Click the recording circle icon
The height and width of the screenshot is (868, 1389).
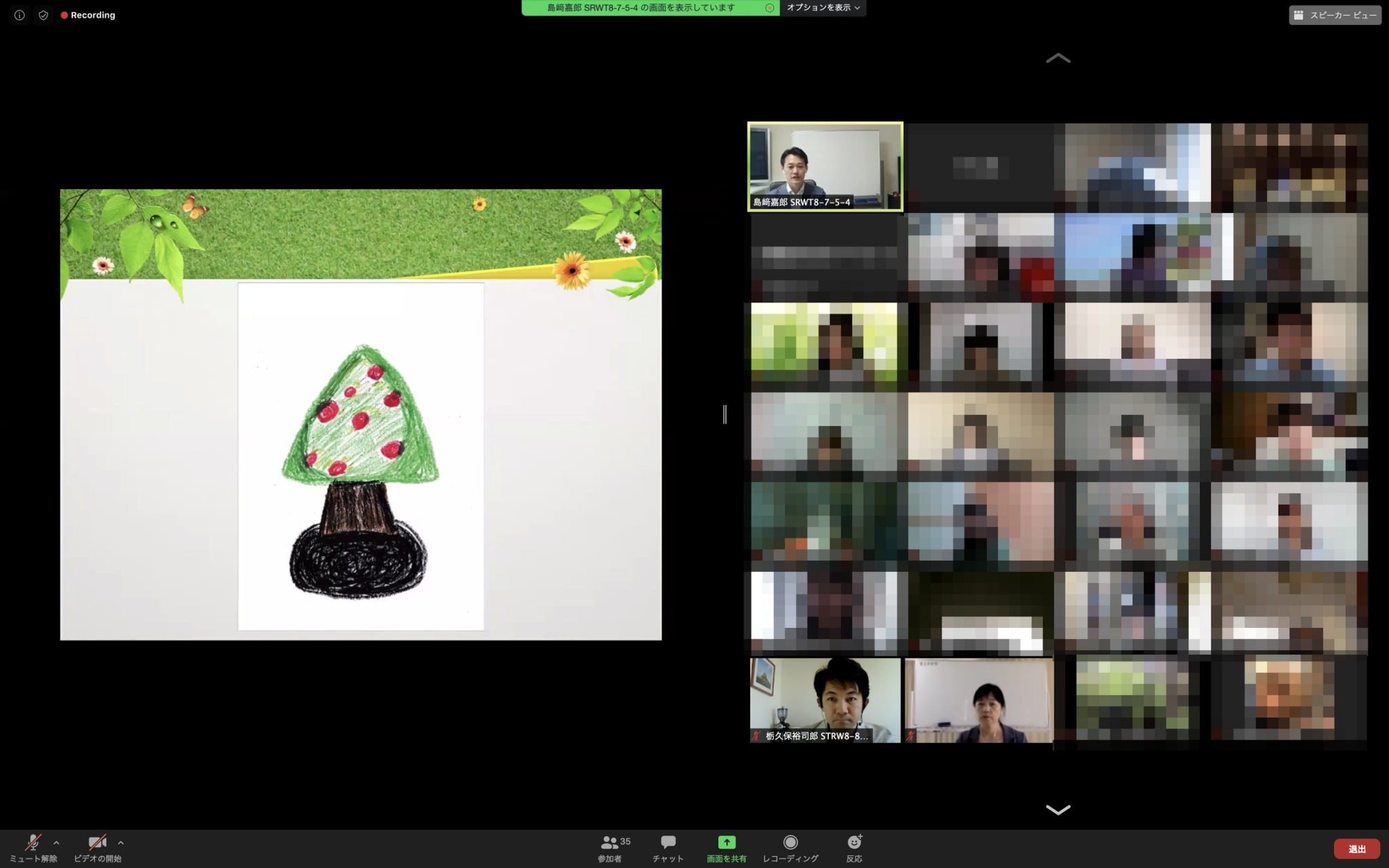[x=790, y=842]
